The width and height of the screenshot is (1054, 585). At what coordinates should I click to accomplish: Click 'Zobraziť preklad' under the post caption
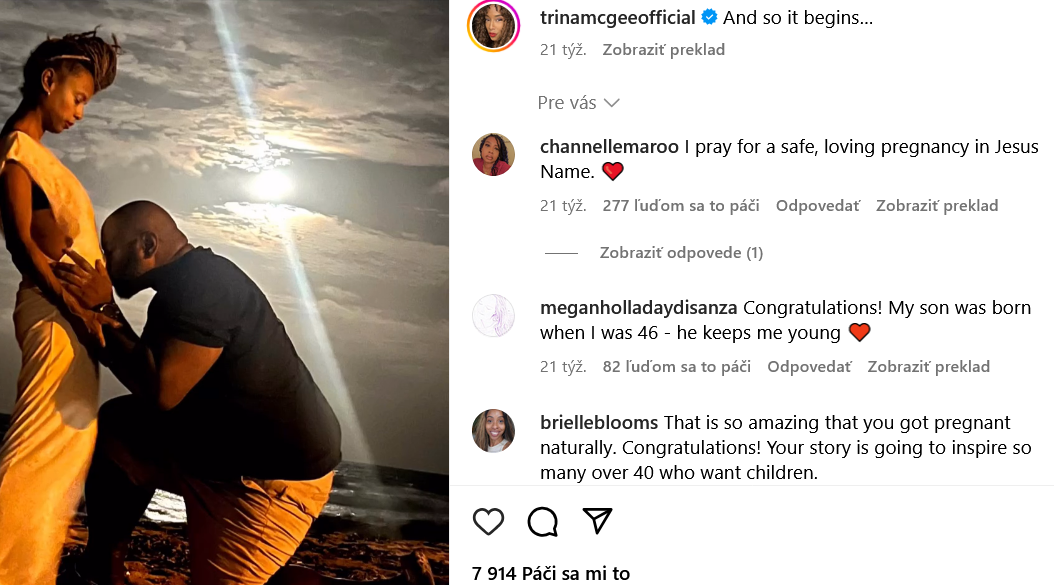(x=663, y=50)
